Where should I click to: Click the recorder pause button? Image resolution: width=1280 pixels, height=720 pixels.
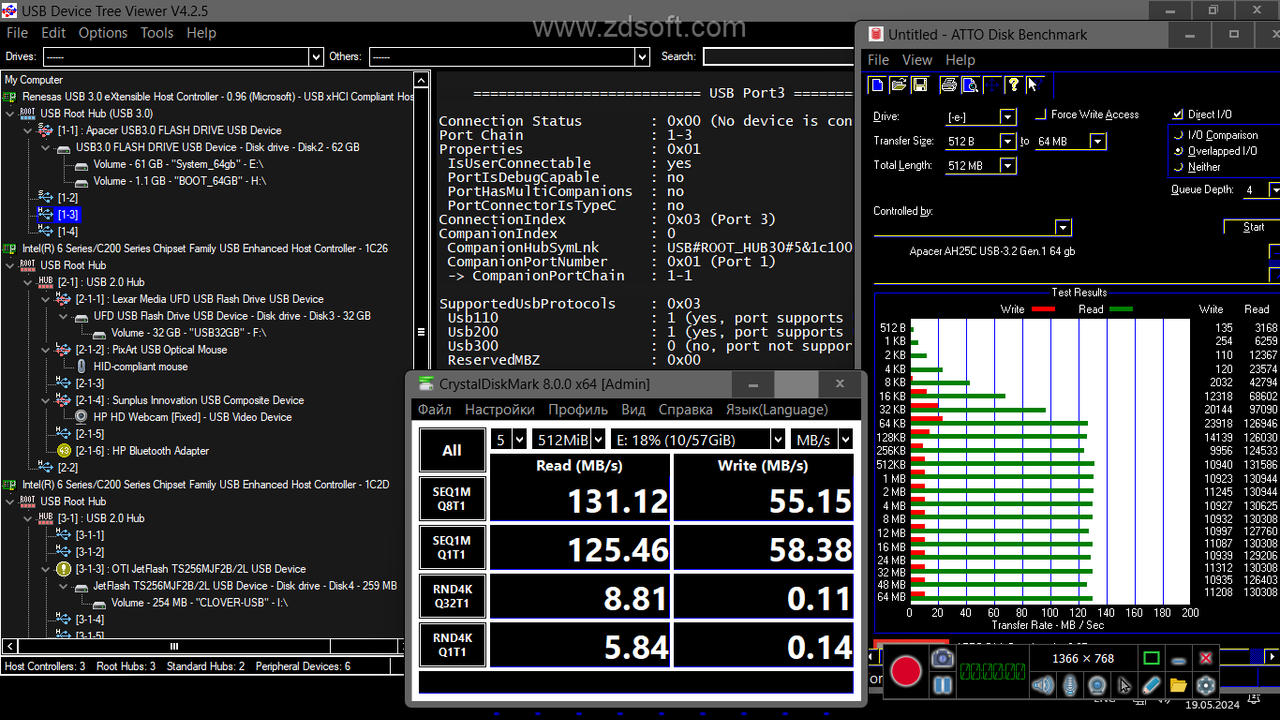(x=941, y=686)
